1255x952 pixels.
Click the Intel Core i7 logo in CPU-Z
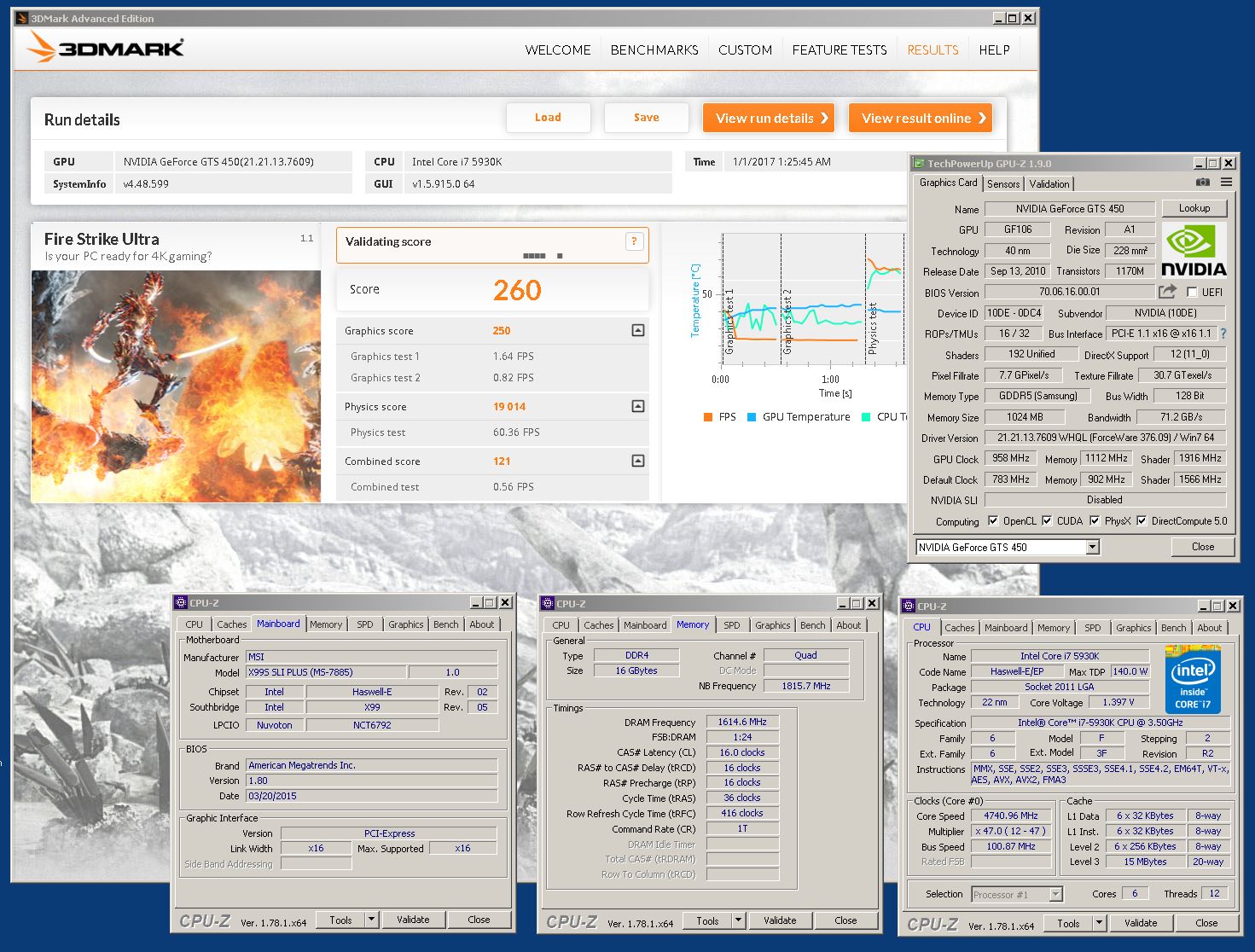point(1193,680)
